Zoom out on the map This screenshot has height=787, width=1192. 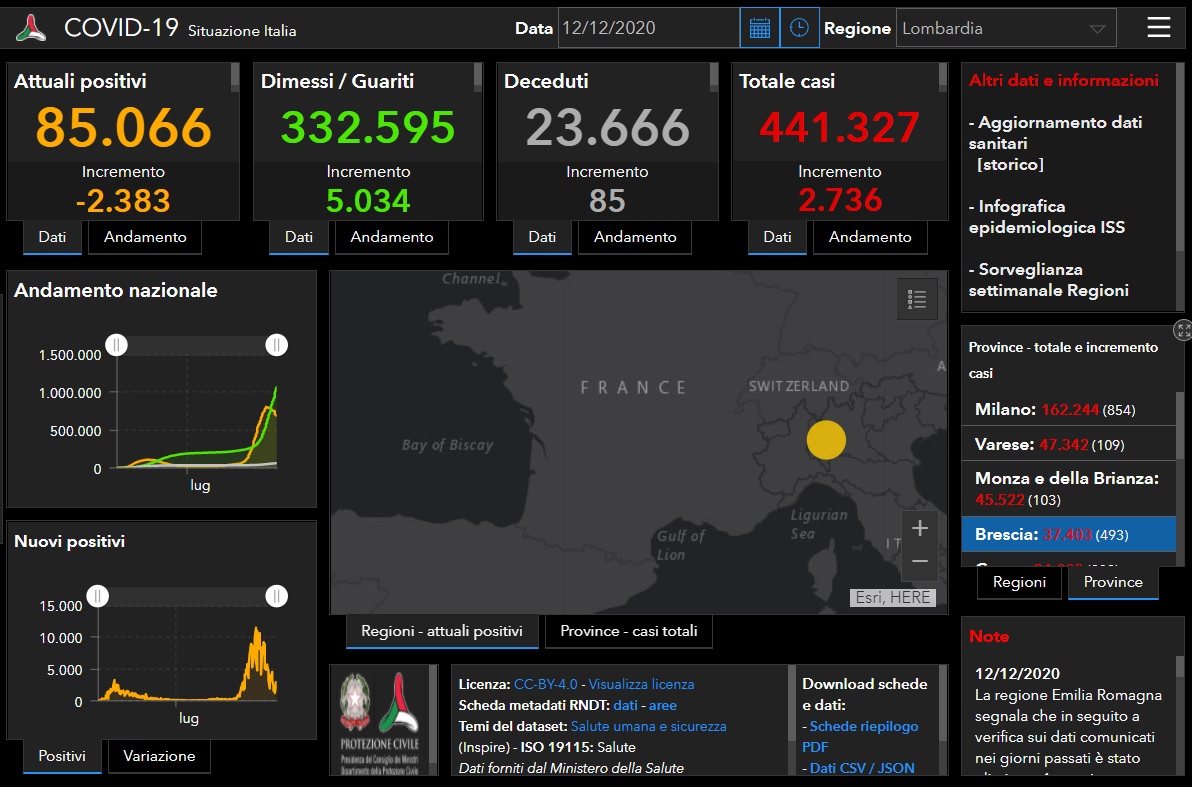pos(920,562)
